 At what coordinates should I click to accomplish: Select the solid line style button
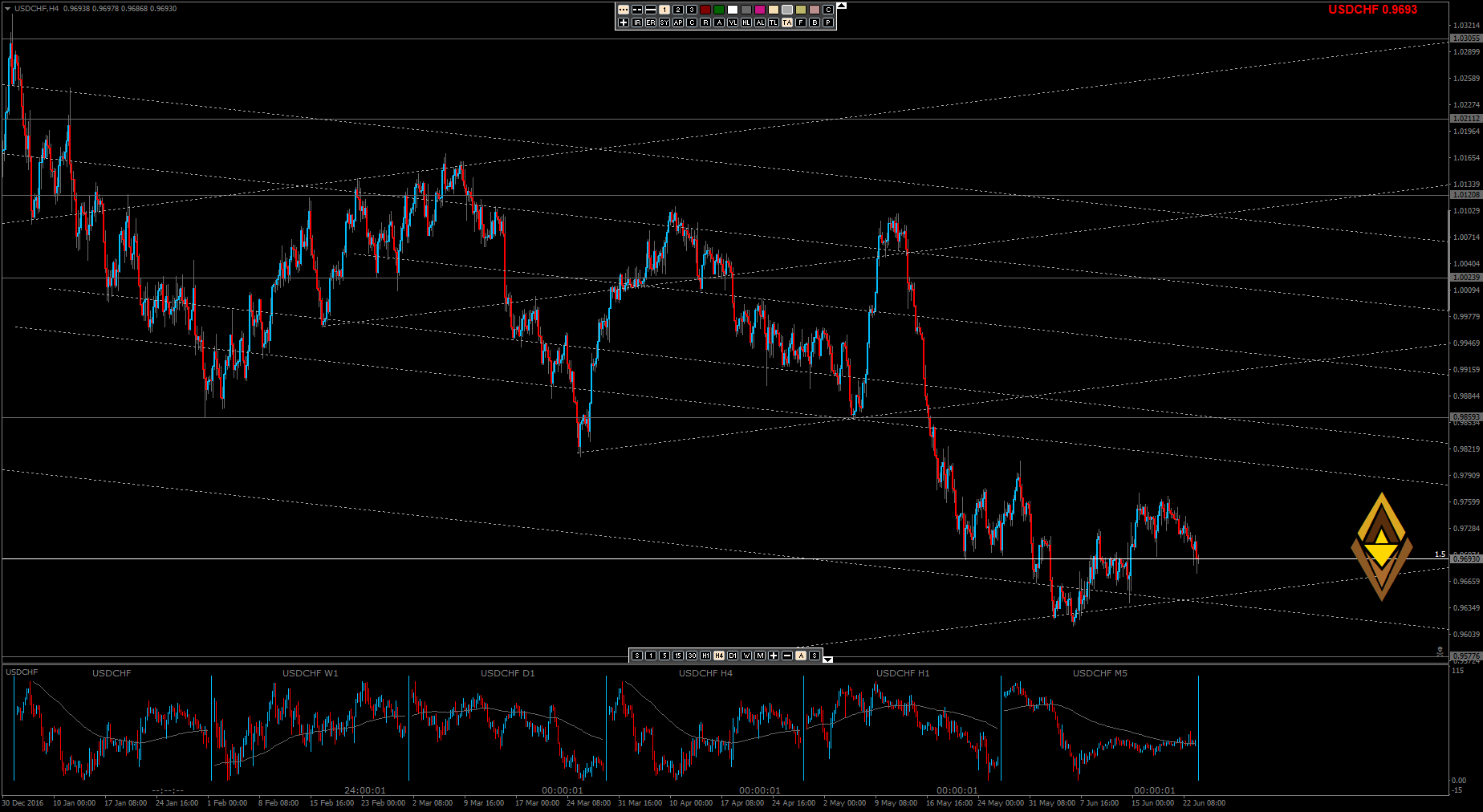(x=651, y=10)
